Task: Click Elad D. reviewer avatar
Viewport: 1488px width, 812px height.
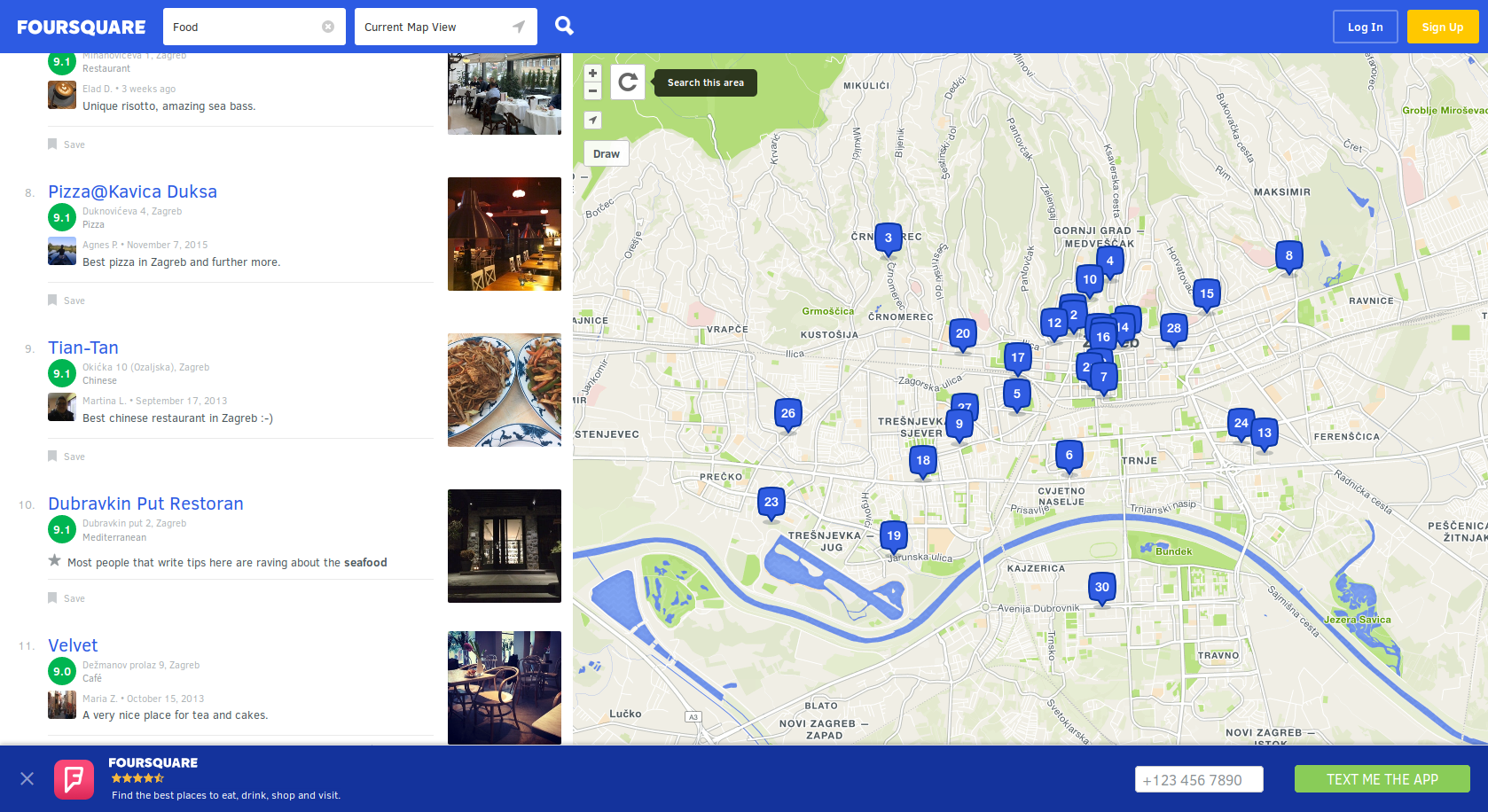Action: [x=62, y=95]
